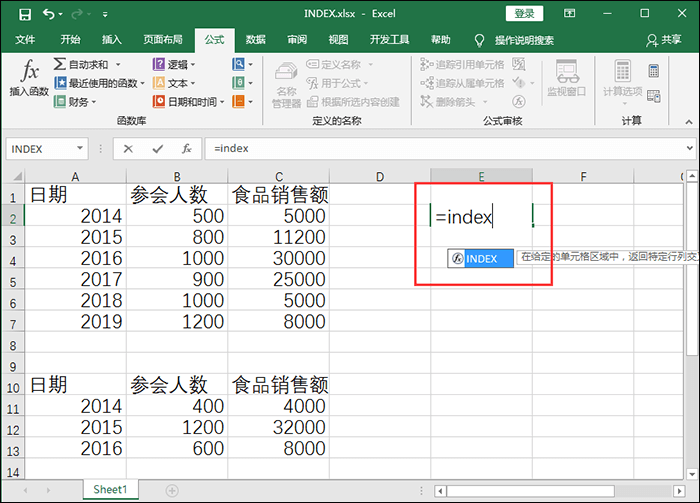700x503 pixels.
Task: Expand the 自动求和 dropdown arrow
Action: 118,65
